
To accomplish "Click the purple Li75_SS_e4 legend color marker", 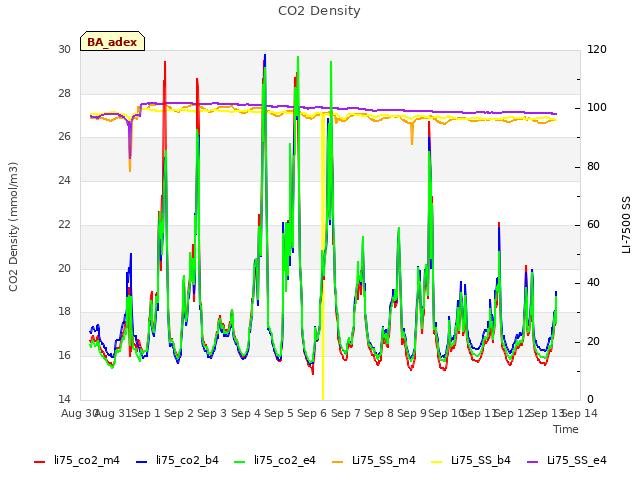I will tap(533, 462).
